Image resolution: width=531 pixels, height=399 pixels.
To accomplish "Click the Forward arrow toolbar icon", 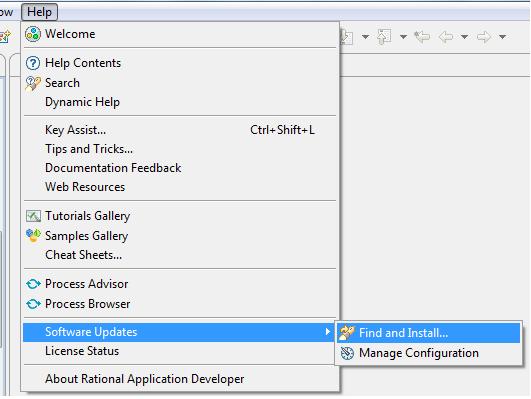I will coord(484,36).
